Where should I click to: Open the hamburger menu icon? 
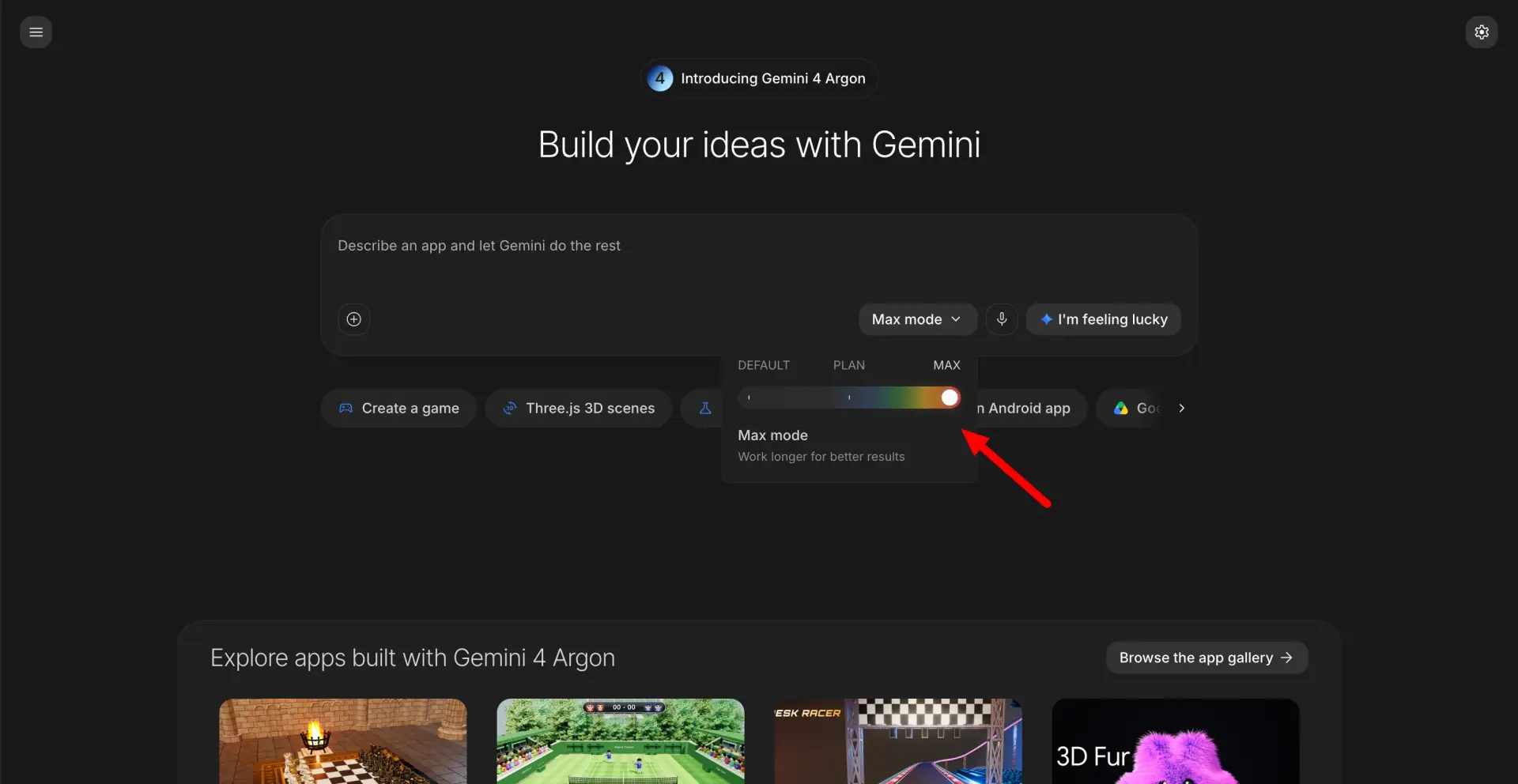[36, 32]
